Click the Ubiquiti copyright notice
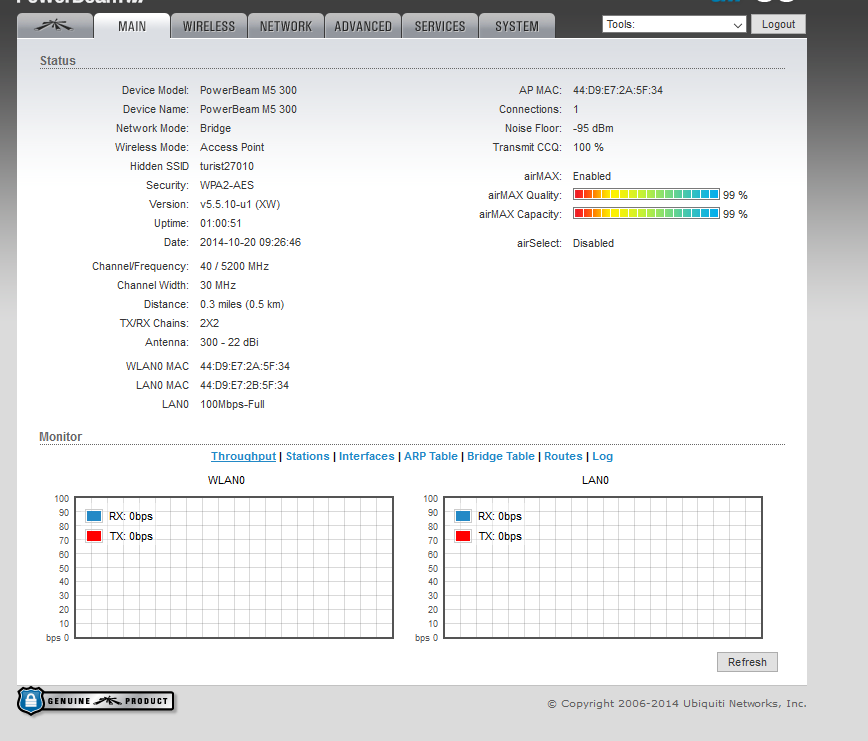 coord(676,703)
